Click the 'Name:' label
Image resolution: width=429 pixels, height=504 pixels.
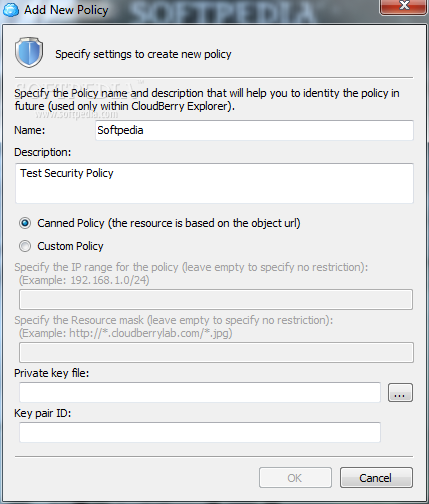30,130
